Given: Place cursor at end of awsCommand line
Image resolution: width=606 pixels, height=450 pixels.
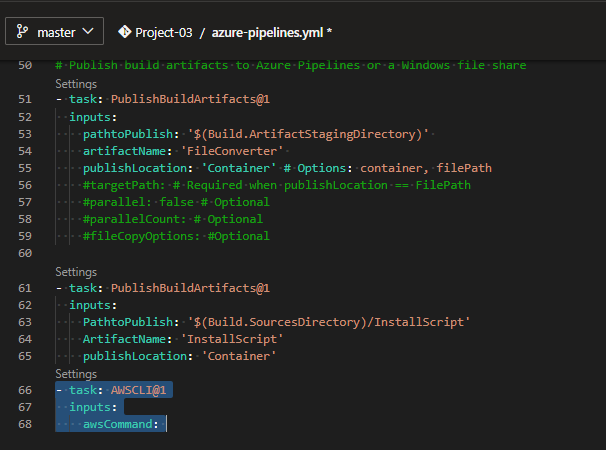Looking at the screenshot, I should point(166,425).
